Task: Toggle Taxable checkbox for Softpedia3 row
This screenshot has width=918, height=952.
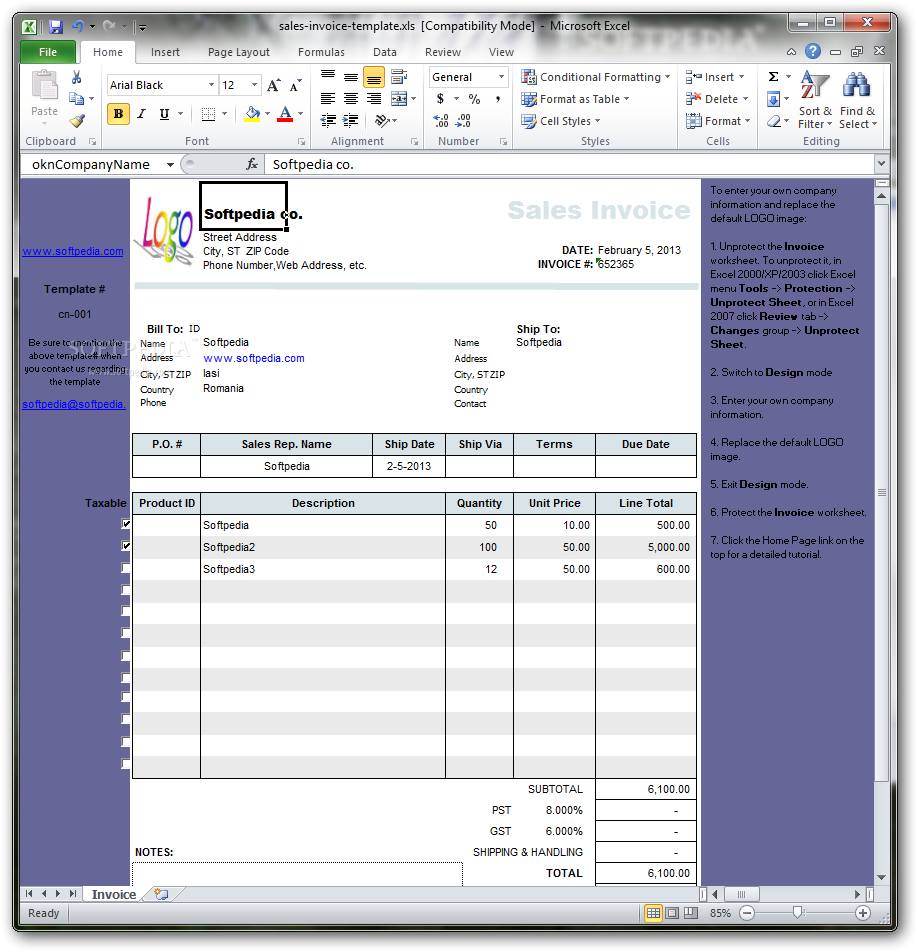Action: point(126,568)
